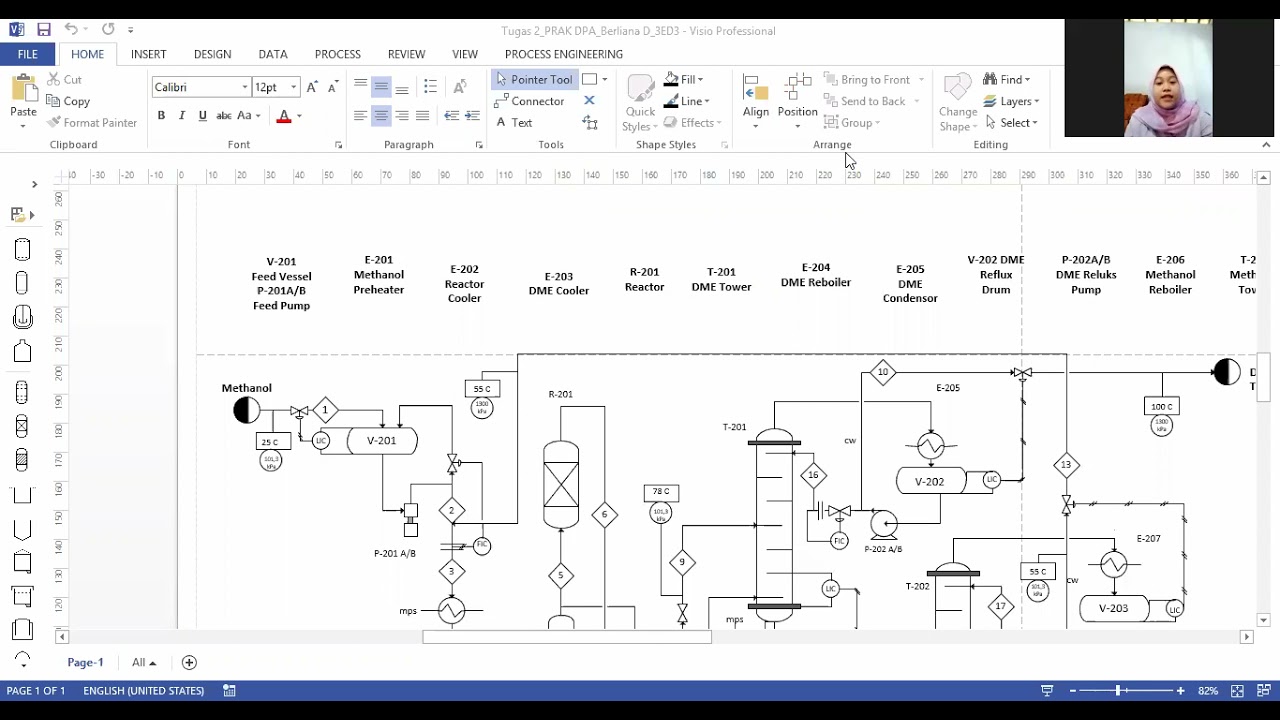The image size is (1280, 720).
Task: Select the Text tool
Action: 514,123
